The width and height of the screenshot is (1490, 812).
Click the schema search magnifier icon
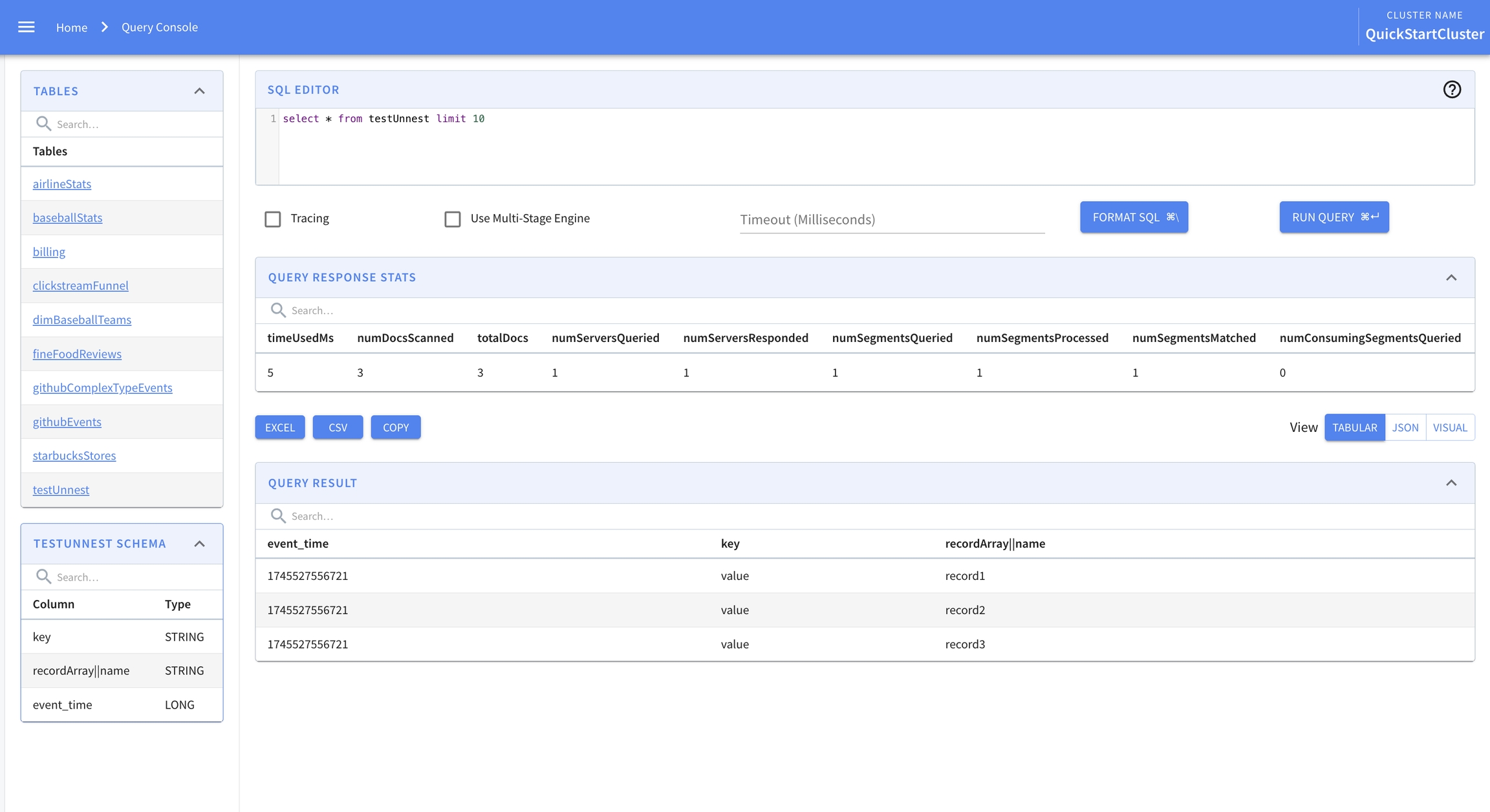pyautogui.click(x=43, y=576)
